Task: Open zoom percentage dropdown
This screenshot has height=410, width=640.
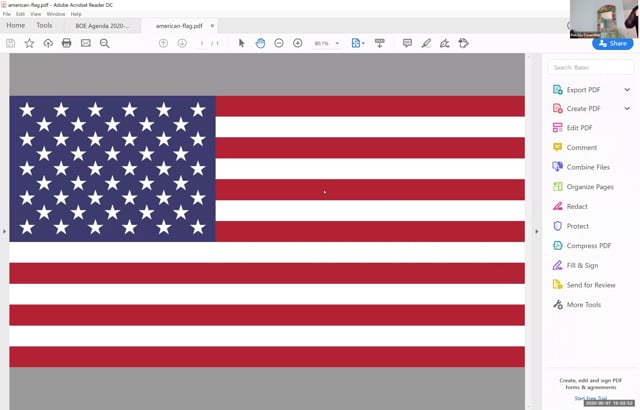Action: pos(337,43)
